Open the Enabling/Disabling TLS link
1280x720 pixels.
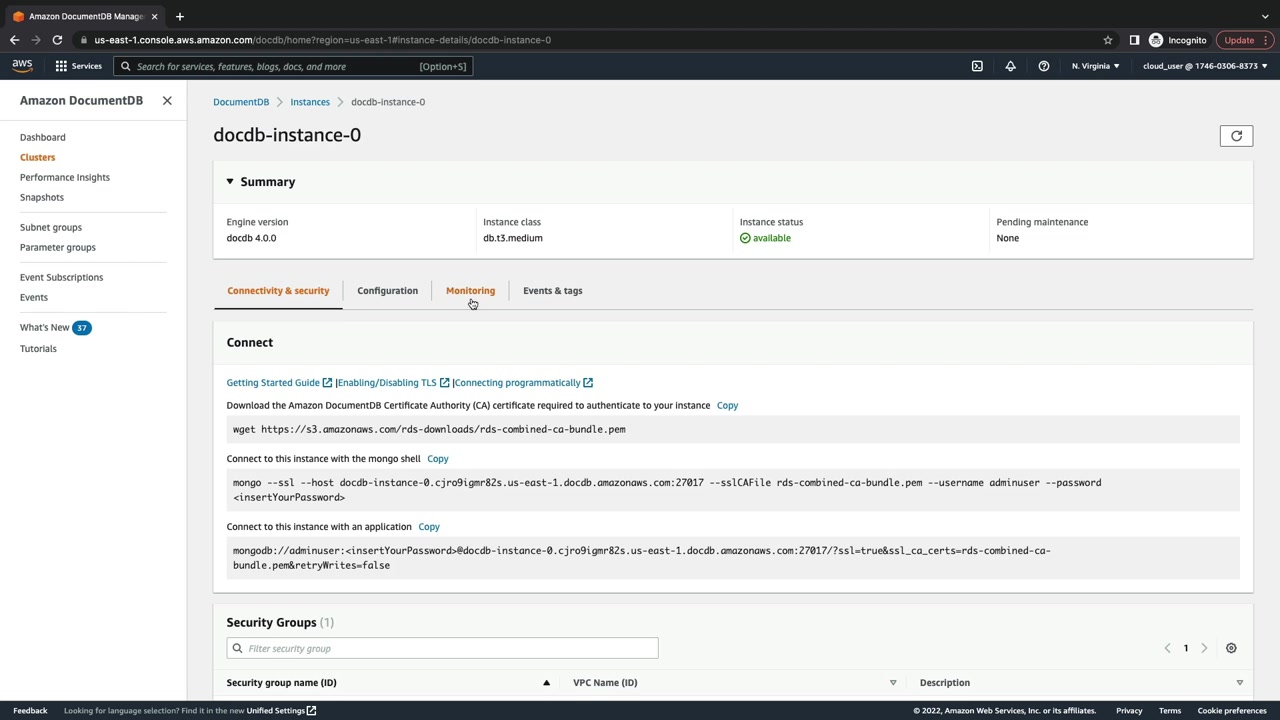point(393,383)
